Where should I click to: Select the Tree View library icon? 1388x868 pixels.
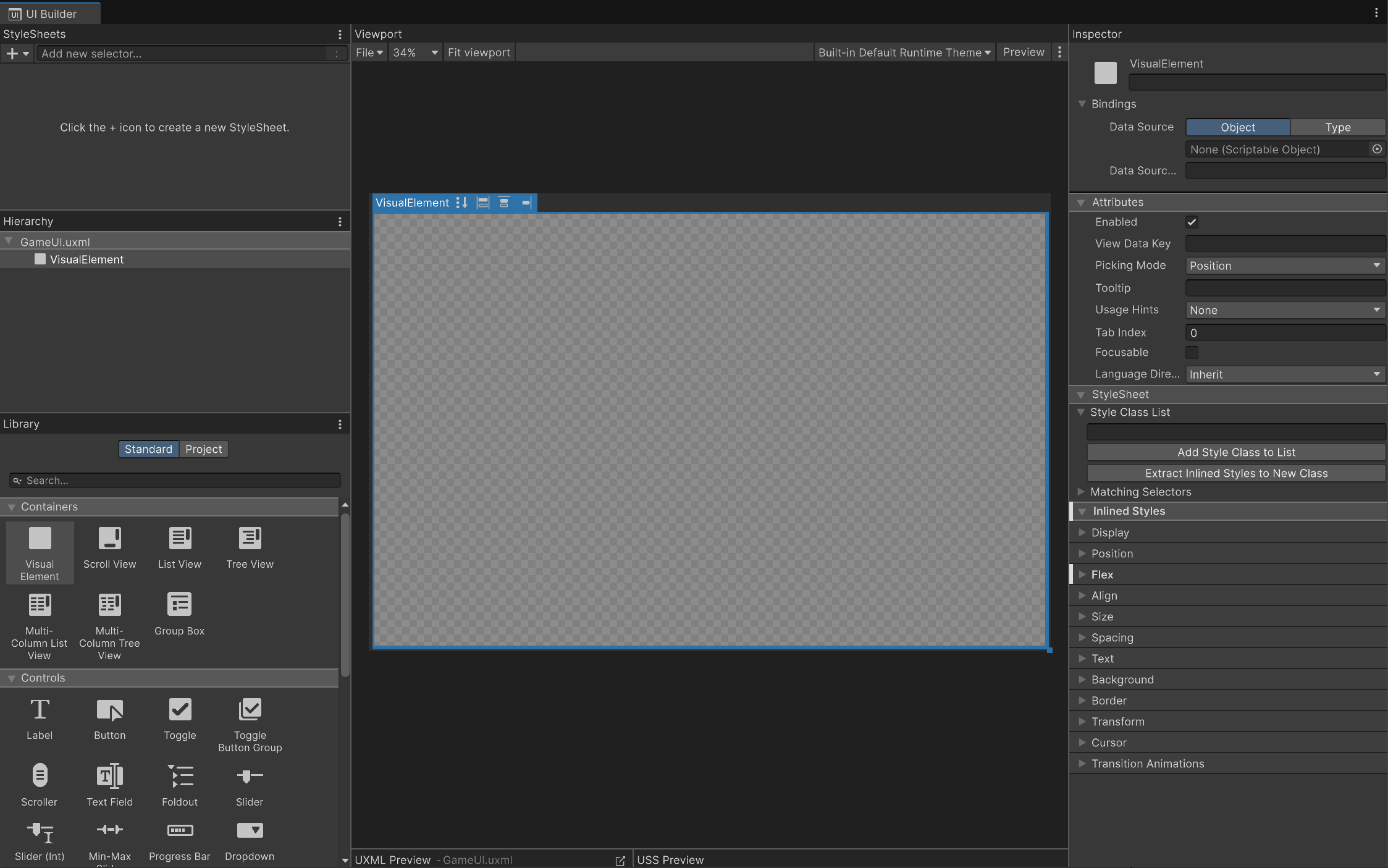[x=250, y=539]
